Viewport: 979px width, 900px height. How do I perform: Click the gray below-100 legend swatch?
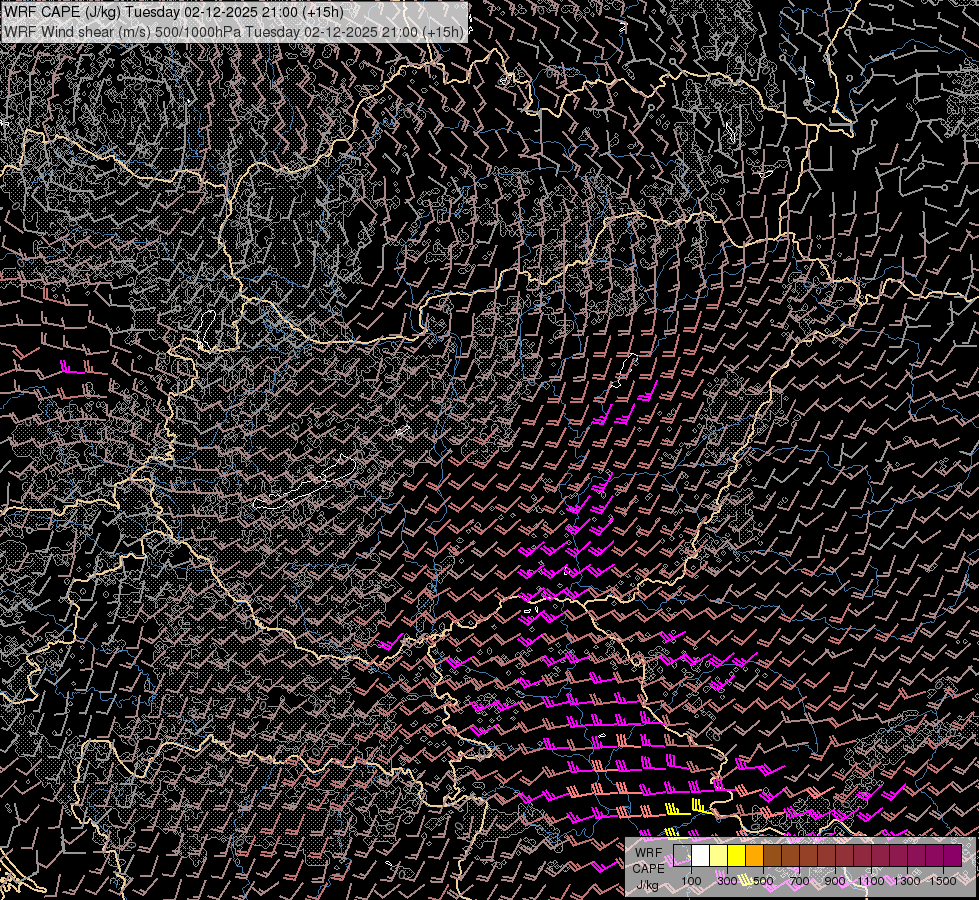[682, 855]
